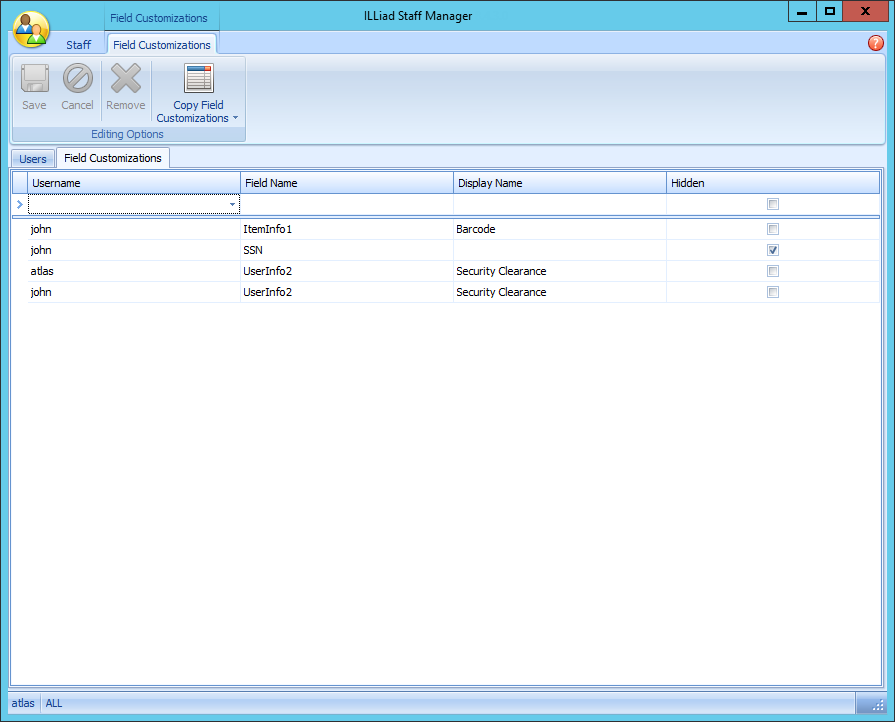
Task: Click the staff avatar icon top-left
Action: [31, 29]
